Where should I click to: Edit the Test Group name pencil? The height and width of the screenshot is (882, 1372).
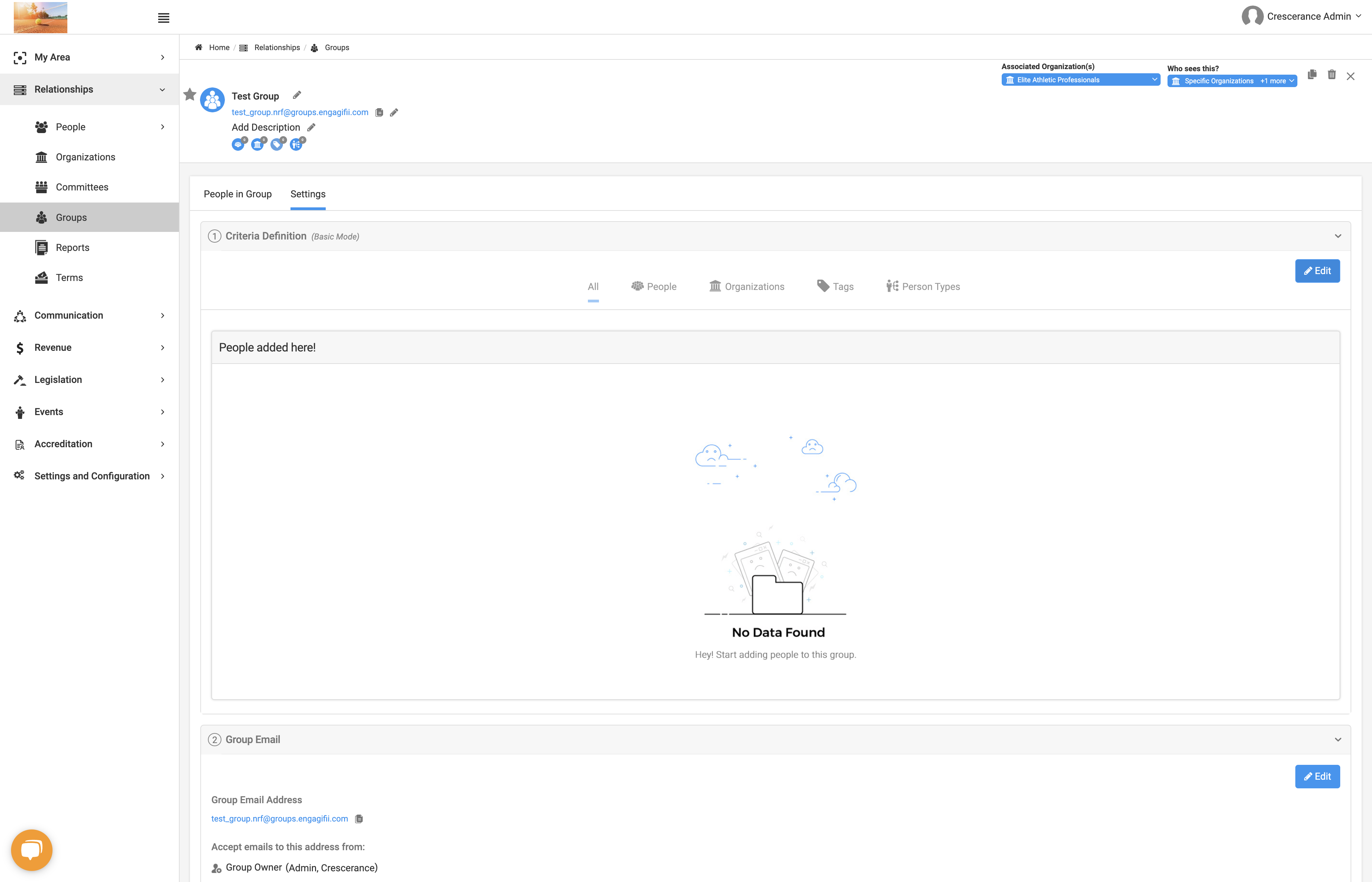click(x=296, y=95)
